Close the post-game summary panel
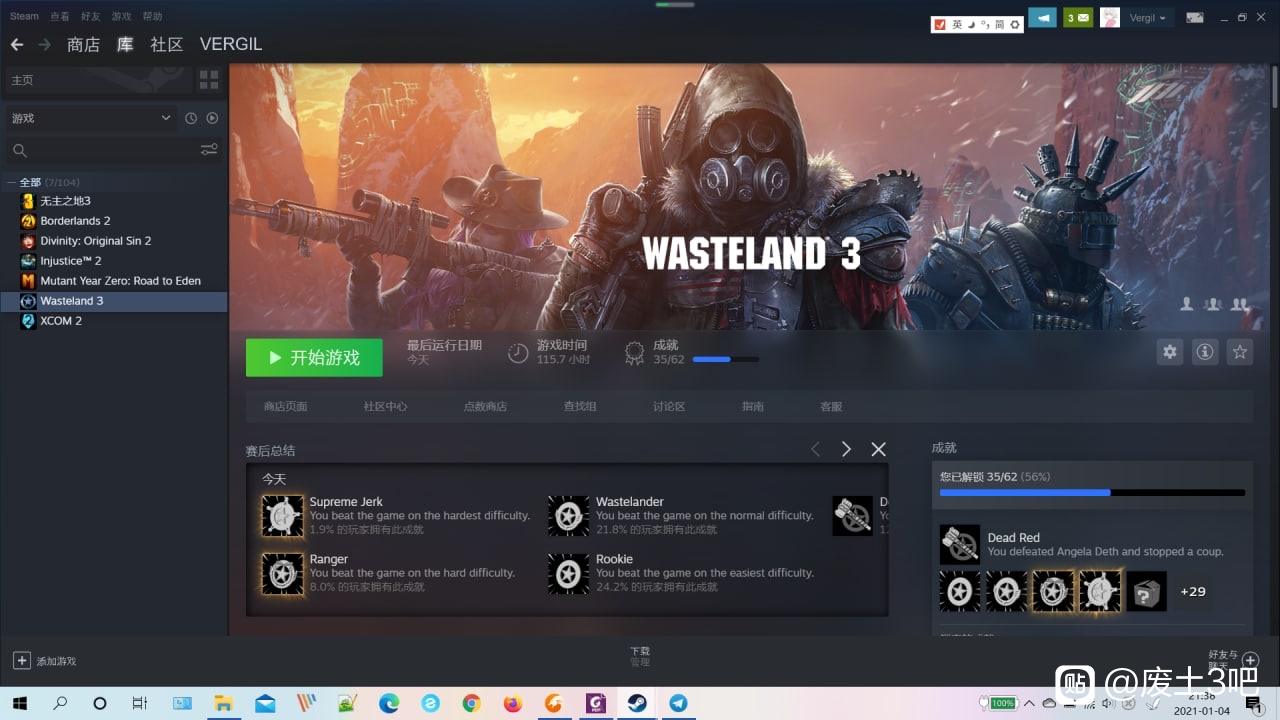1280x720 pixels. coord(878,449)
